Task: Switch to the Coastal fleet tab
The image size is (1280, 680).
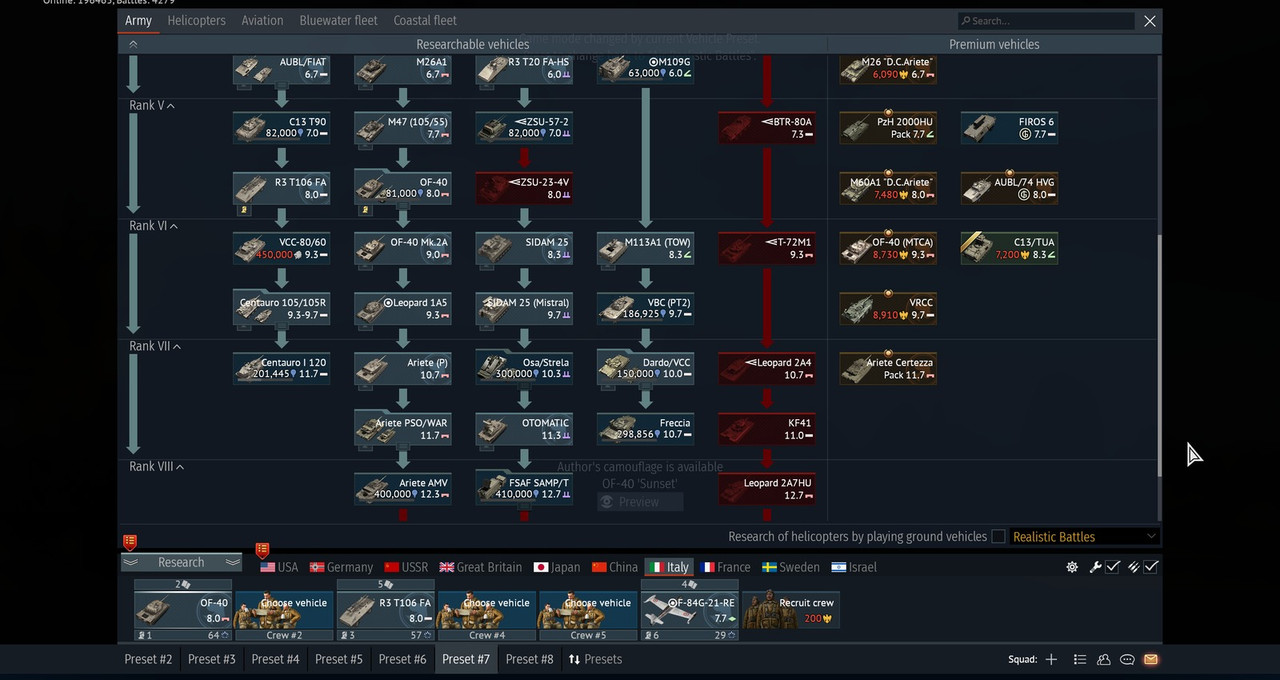Action: point(425,20)
